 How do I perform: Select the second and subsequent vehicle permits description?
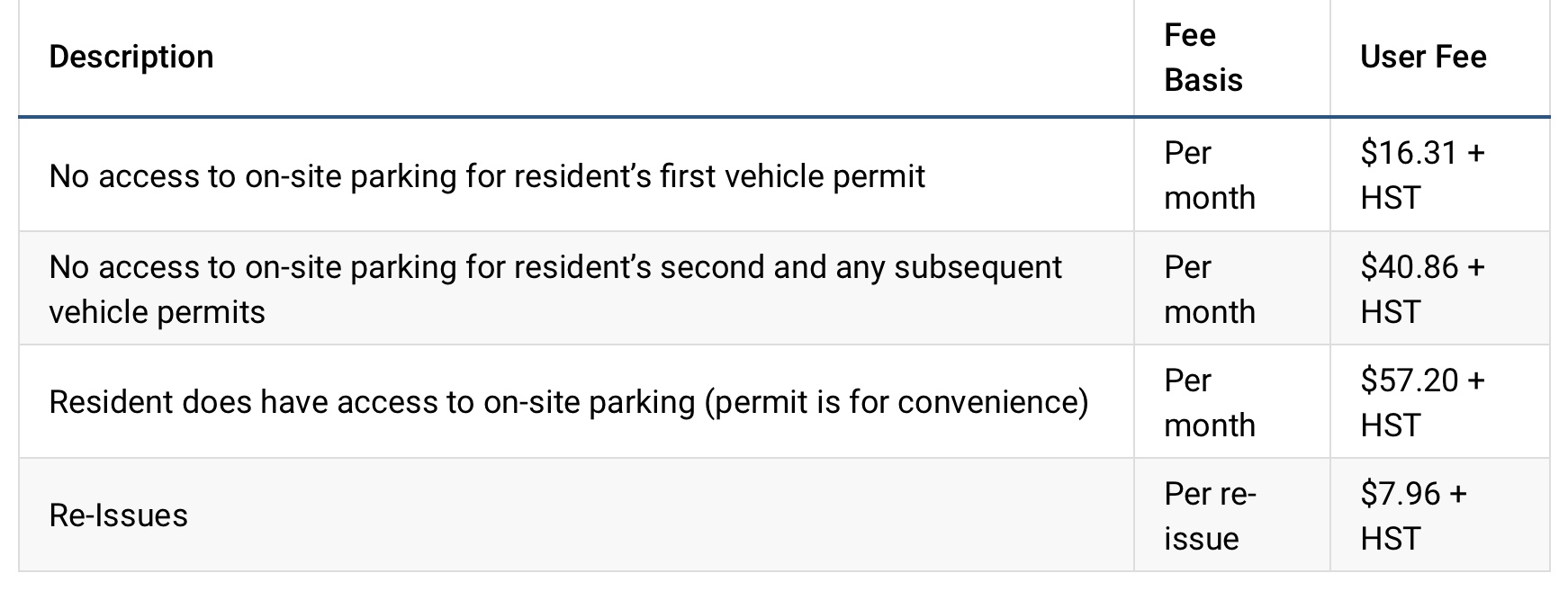coord(576,289)
